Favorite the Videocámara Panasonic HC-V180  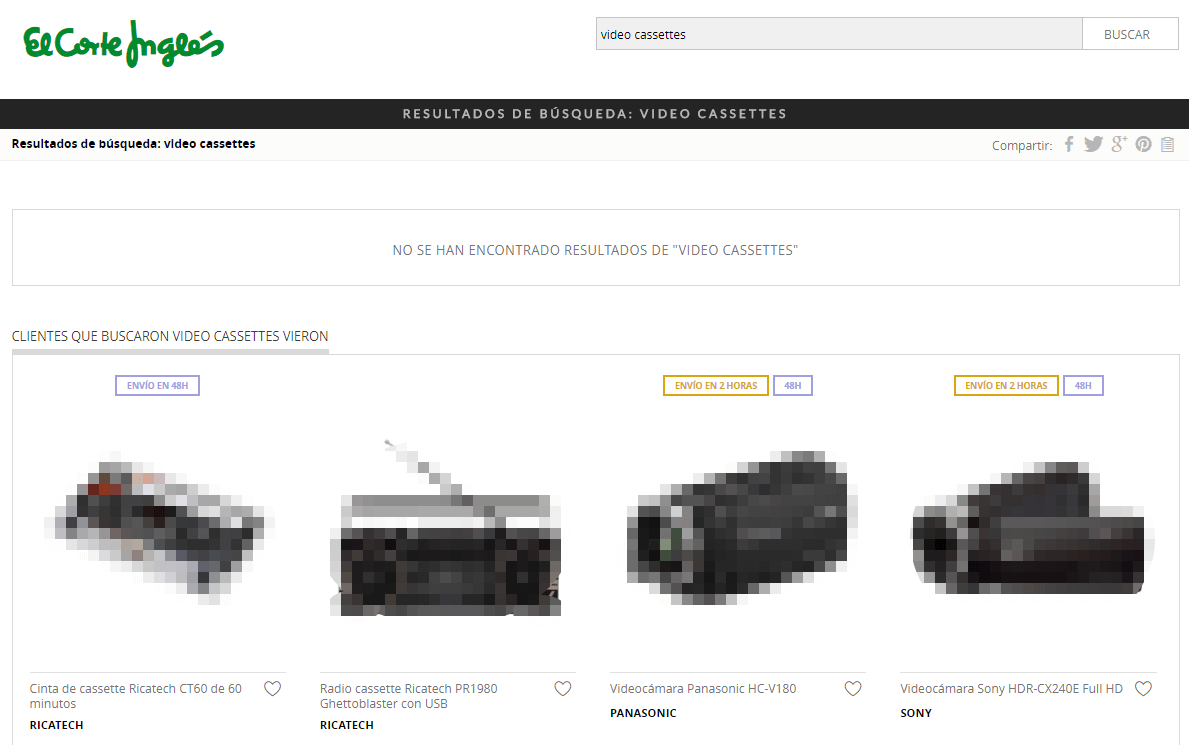[853, 688]
